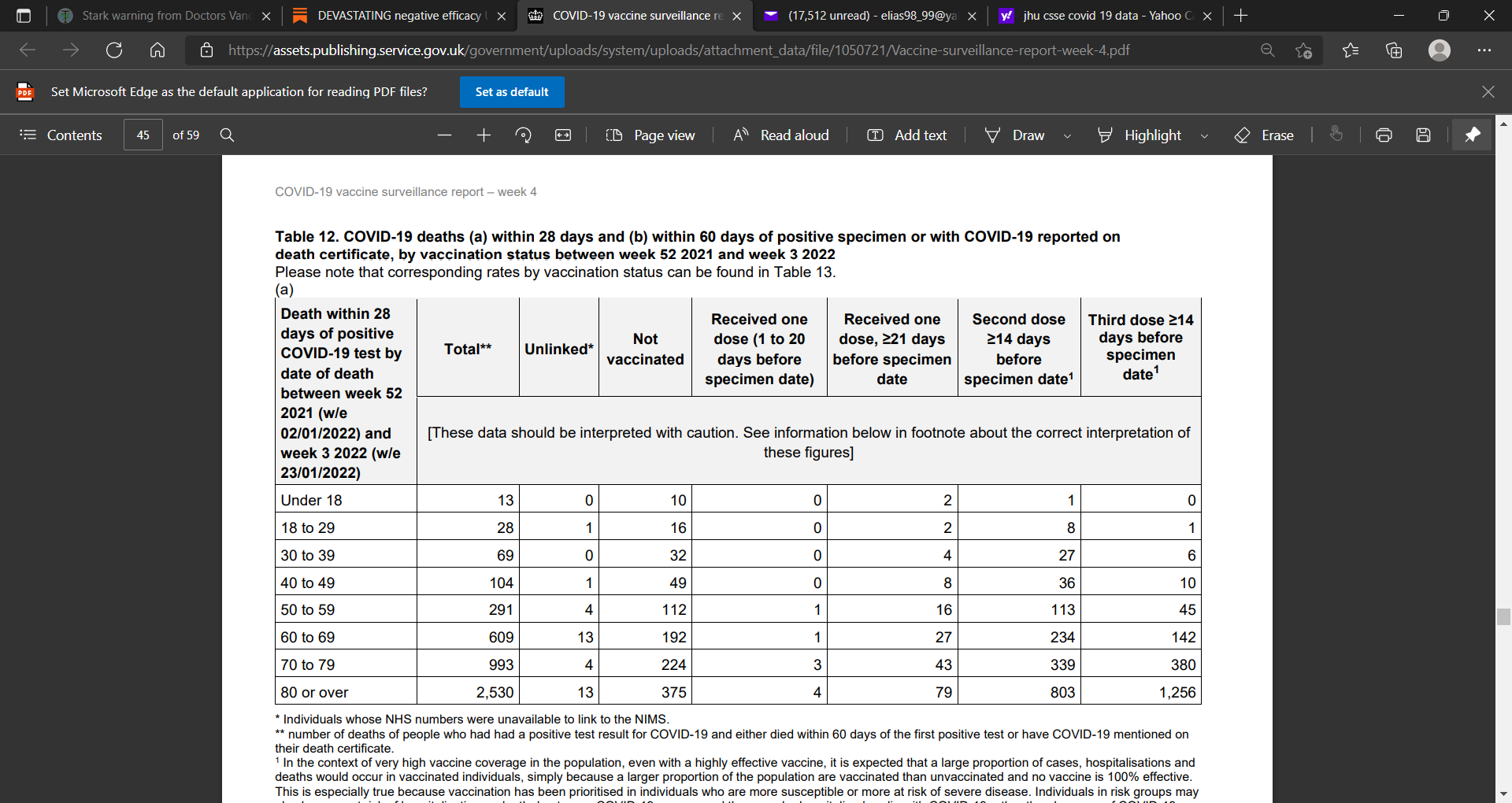
Task: Search within the PDF document
Action: click(227, 135)
